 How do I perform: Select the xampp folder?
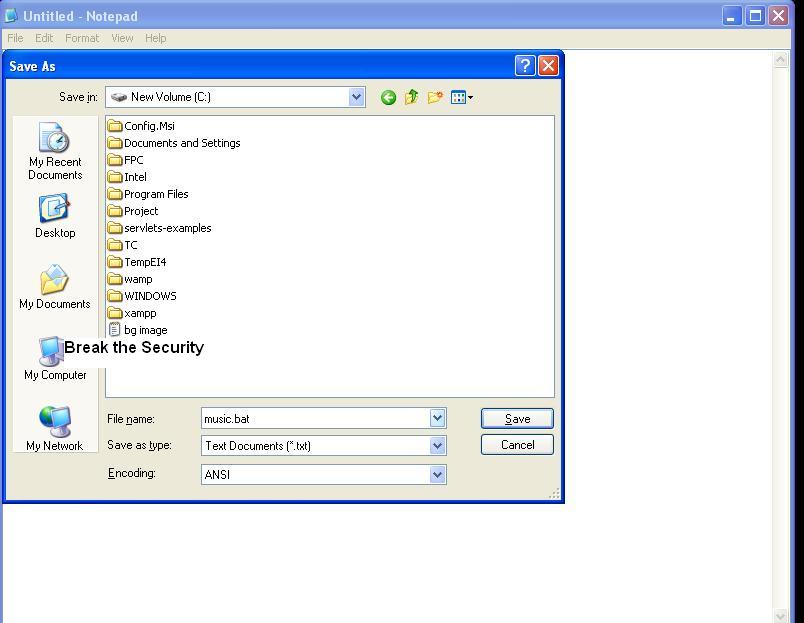(132, 313)
